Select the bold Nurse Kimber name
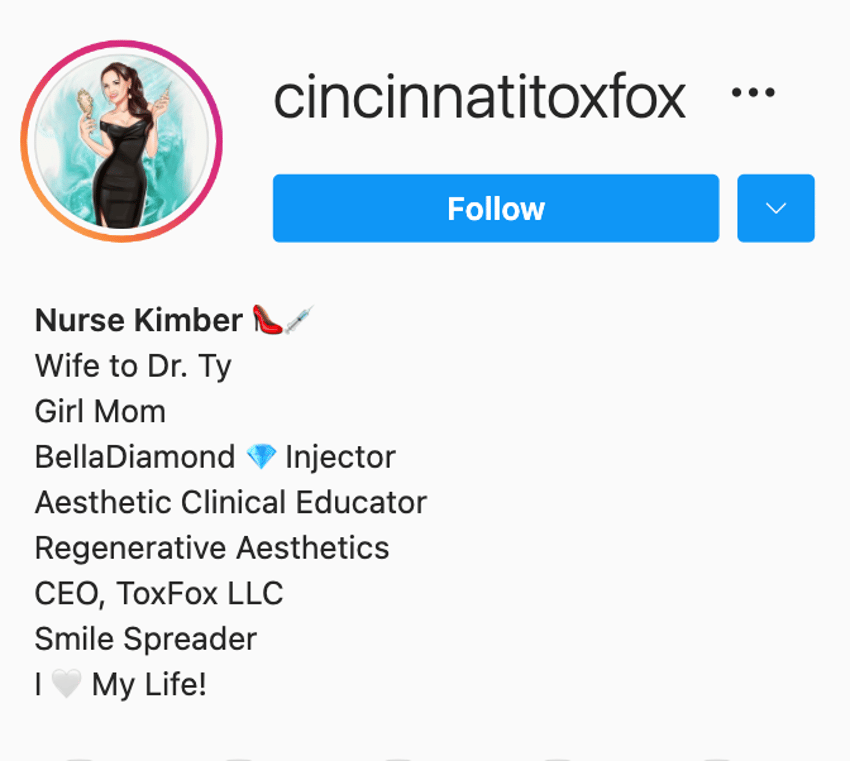 point(138,320)
